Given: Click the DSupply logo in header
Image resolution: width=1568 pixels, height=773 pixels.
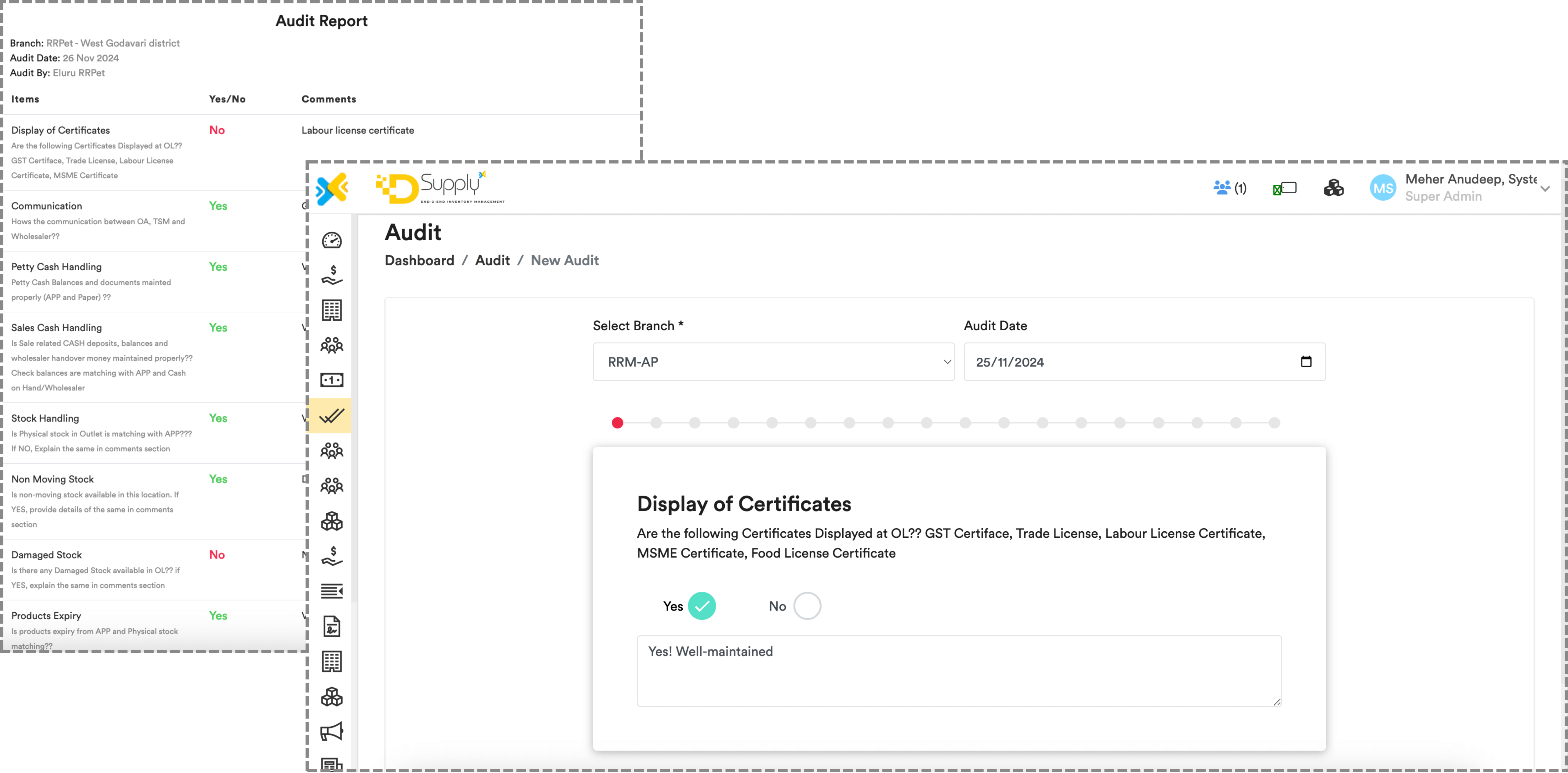Looking at the screenshot, I should (440, 188).
